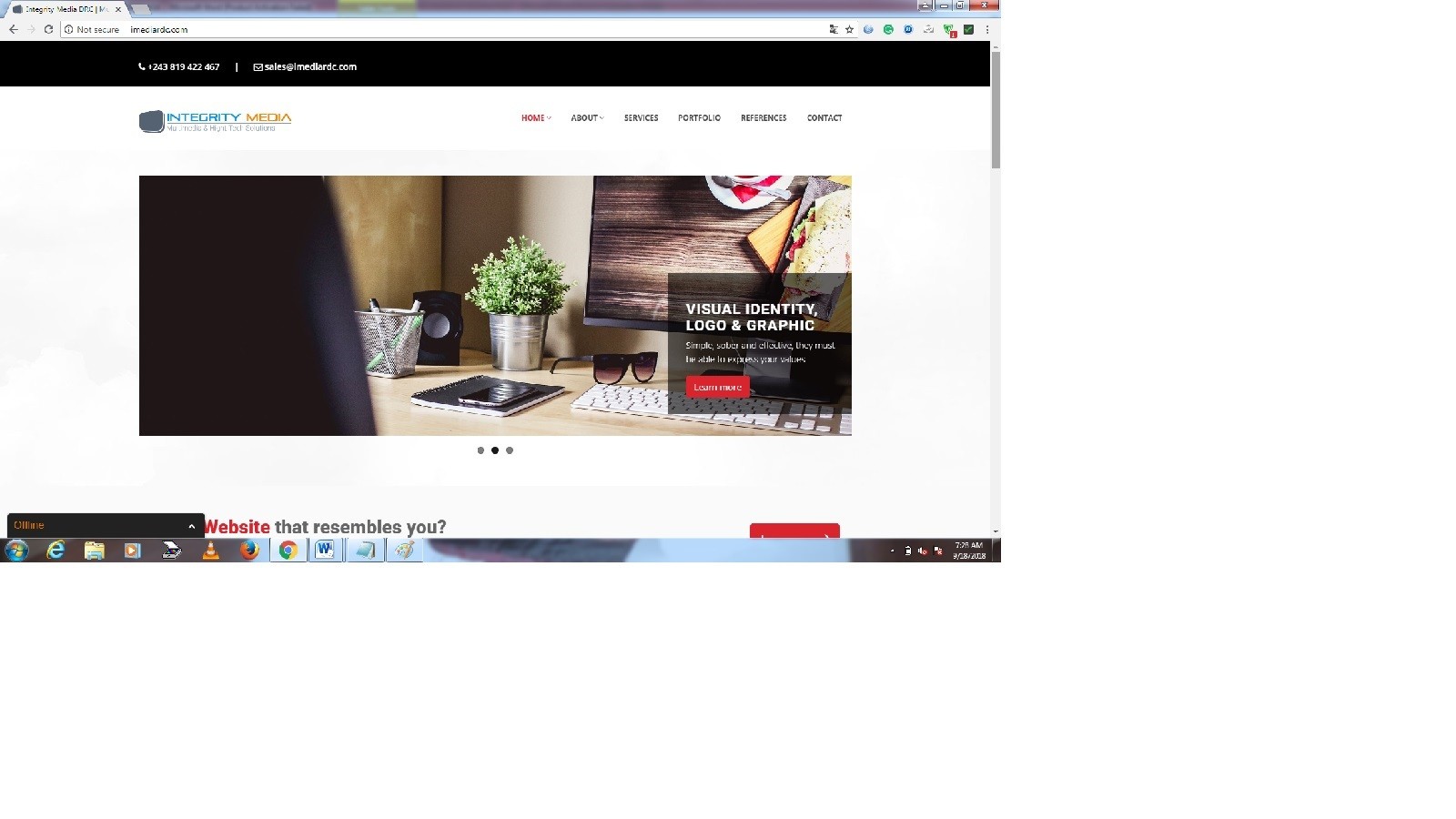Click the taskbar icon left of Paint
The height and width of the screenshot is (819, 1456).
click(365, 550)
